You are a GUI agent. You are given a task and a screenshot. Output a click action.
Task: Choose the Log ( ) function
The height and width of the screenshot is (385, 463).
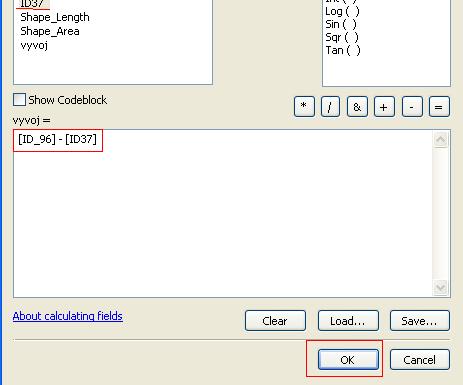(342, 11)
